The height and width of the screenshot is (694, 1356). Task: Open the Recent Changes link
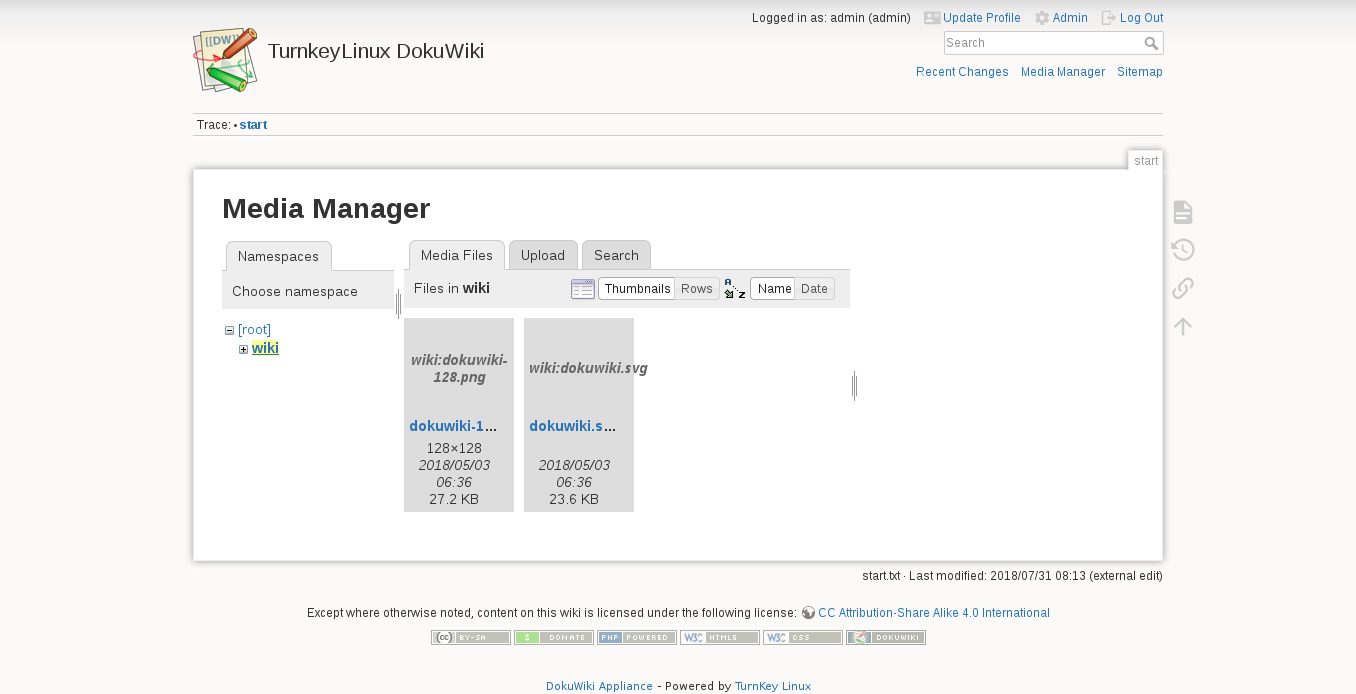[x=962, y=72]
